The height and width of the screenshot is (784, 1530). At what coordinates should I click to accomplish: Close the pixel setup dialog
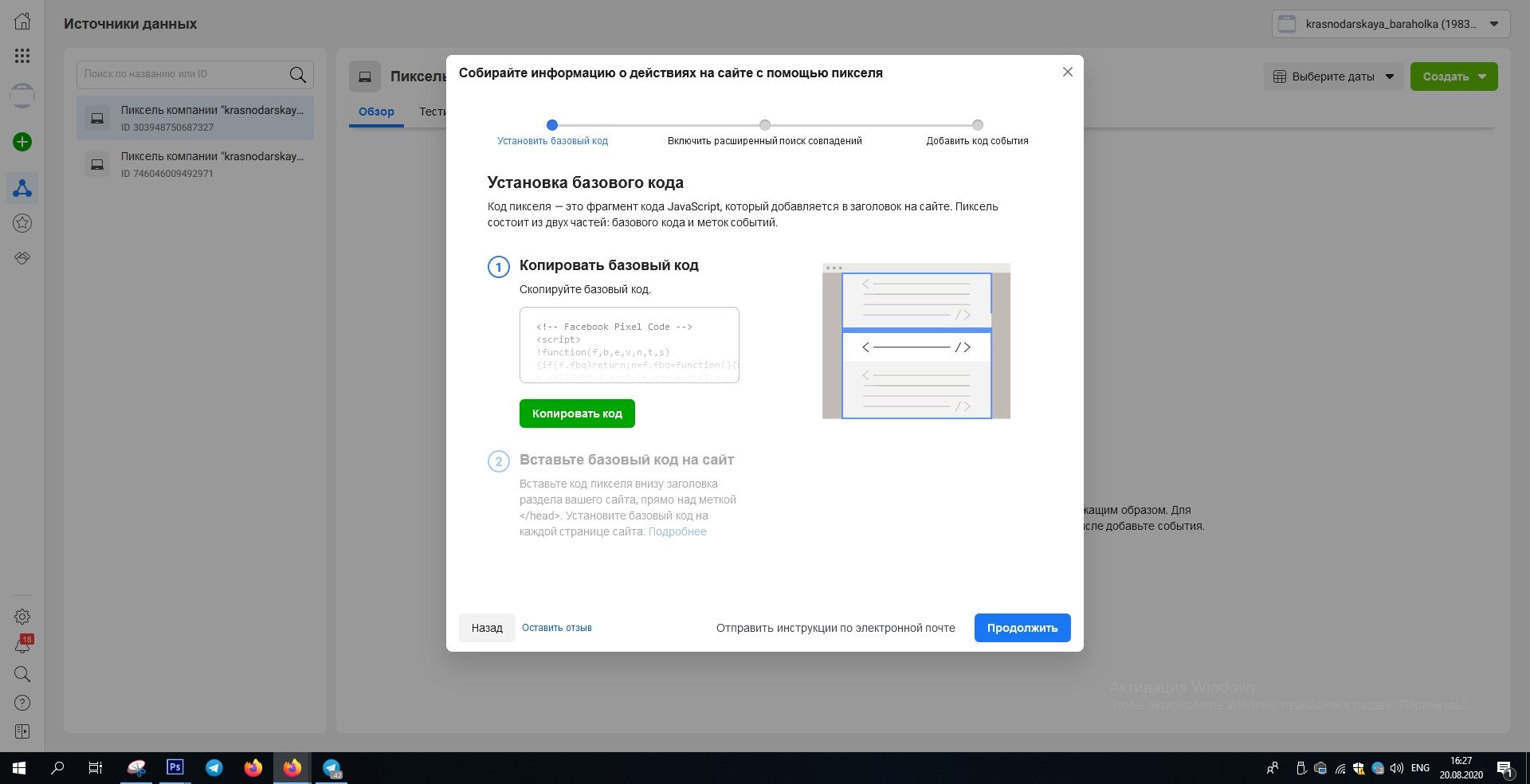1068,72
